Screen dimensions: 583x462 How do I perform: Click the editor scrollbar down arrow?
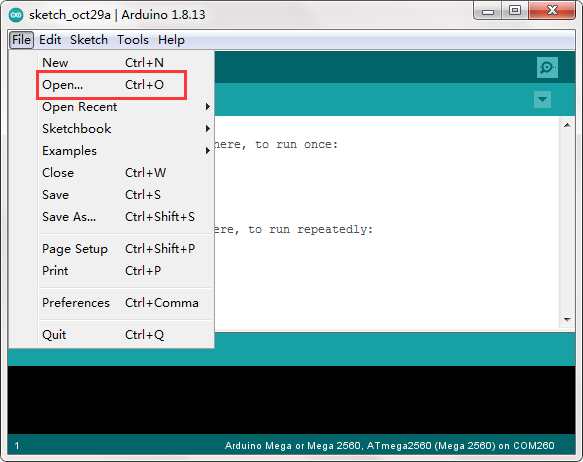click(x=567, y=319)
